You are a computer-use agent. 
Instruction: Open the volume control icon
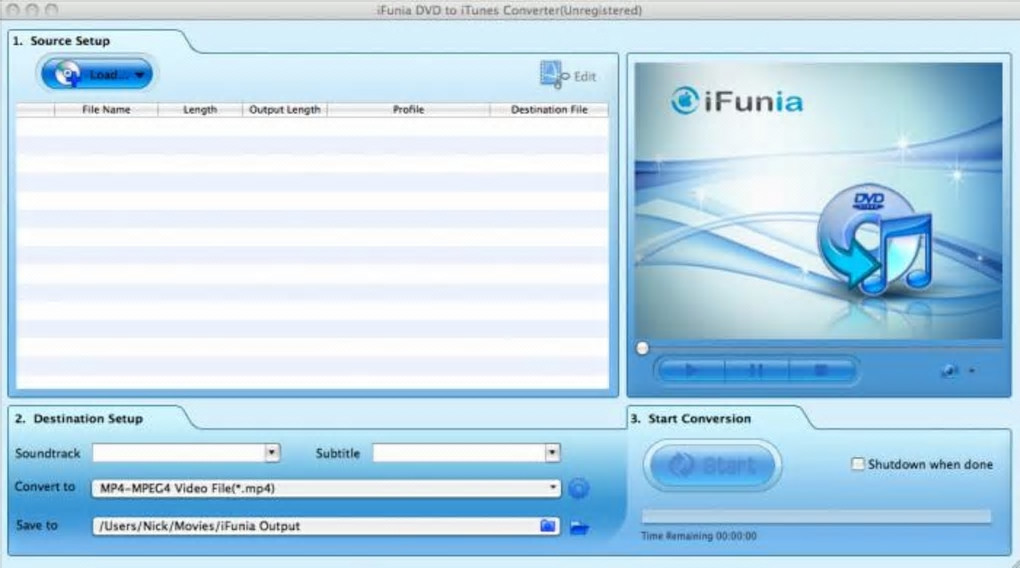click(949, 371)
